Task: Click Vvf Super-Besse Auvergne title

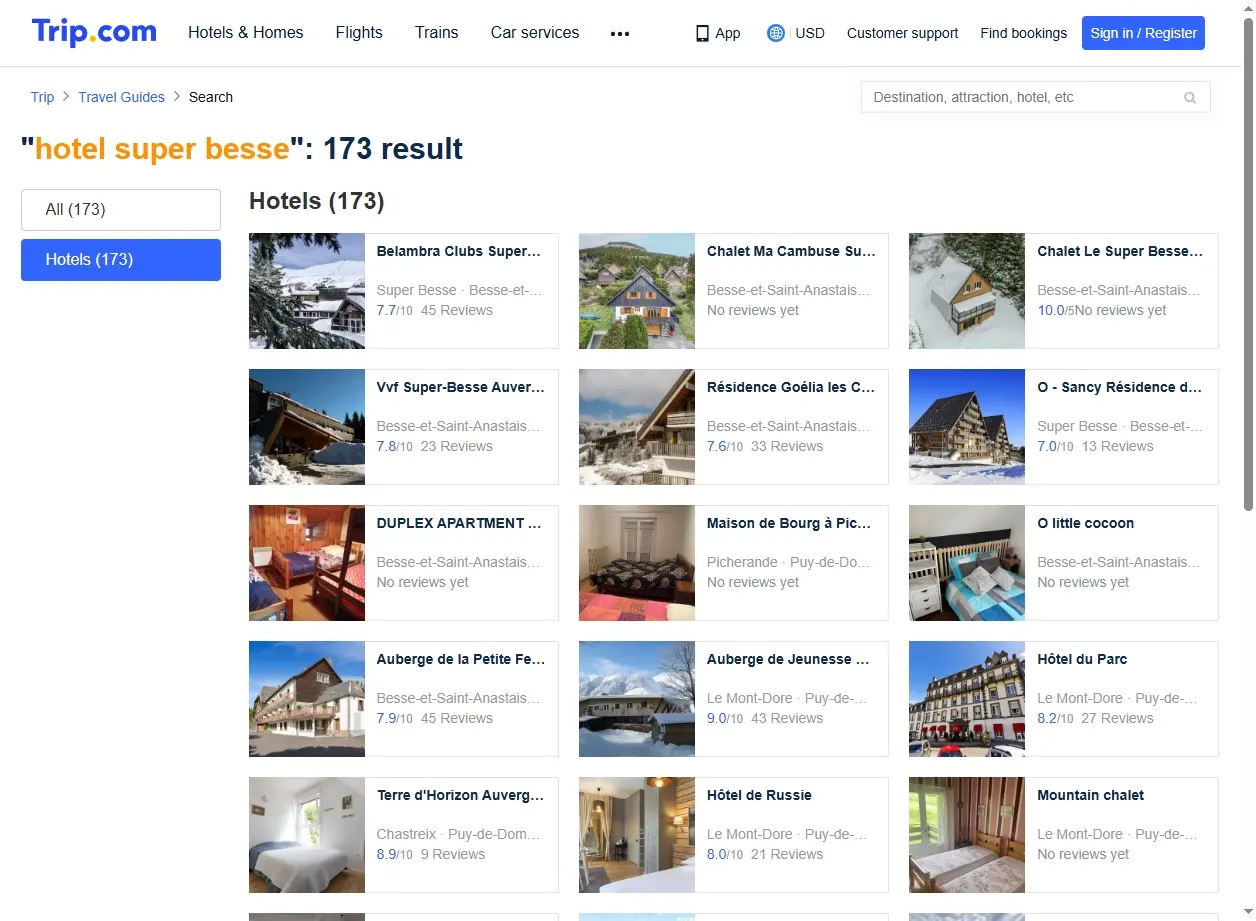Action: tap(460, 388)
